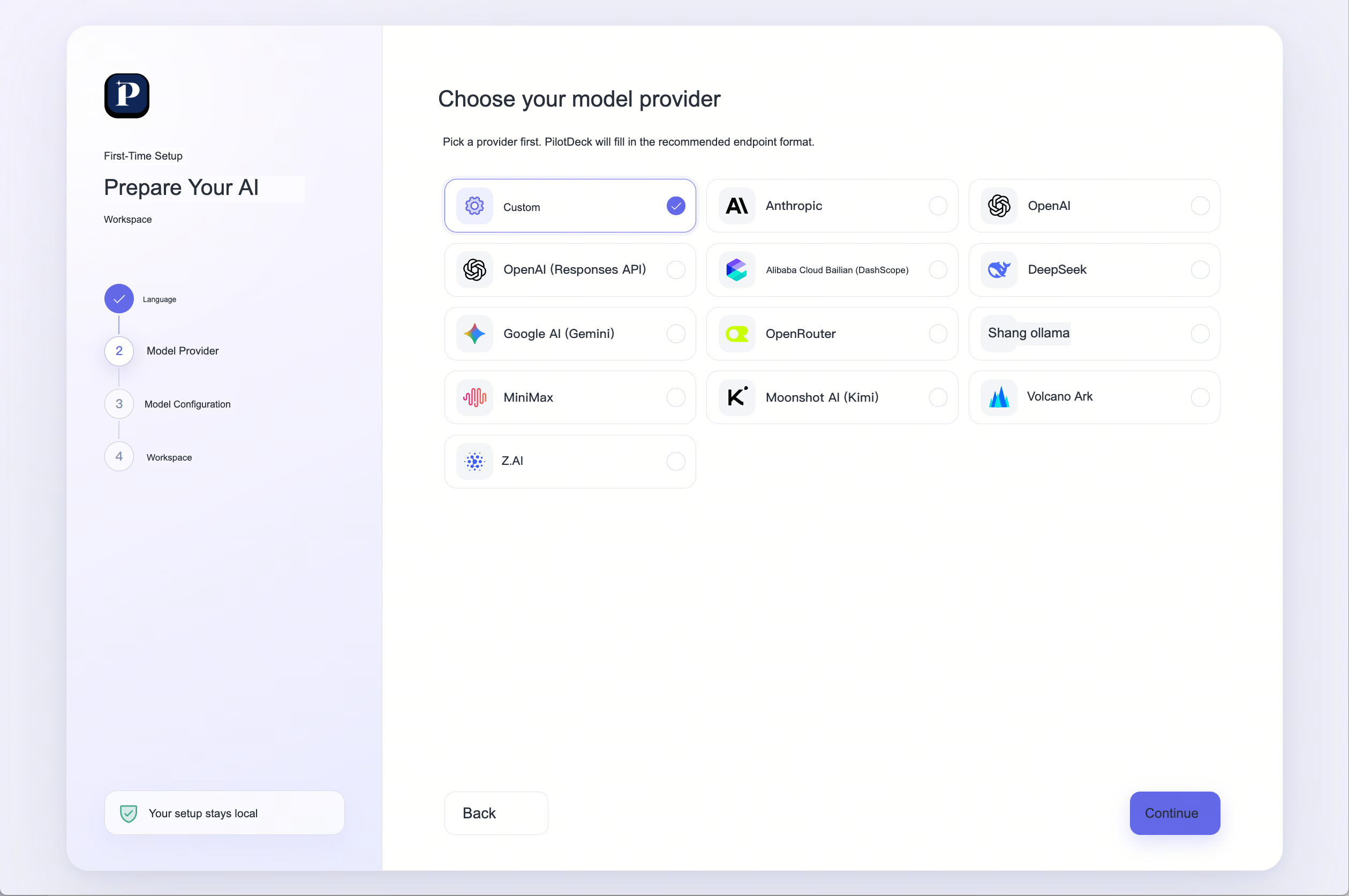Viewport: 1349px width, 896px height.
Task: Click the Shang ollama provider label
Action: pos(1028,333)
